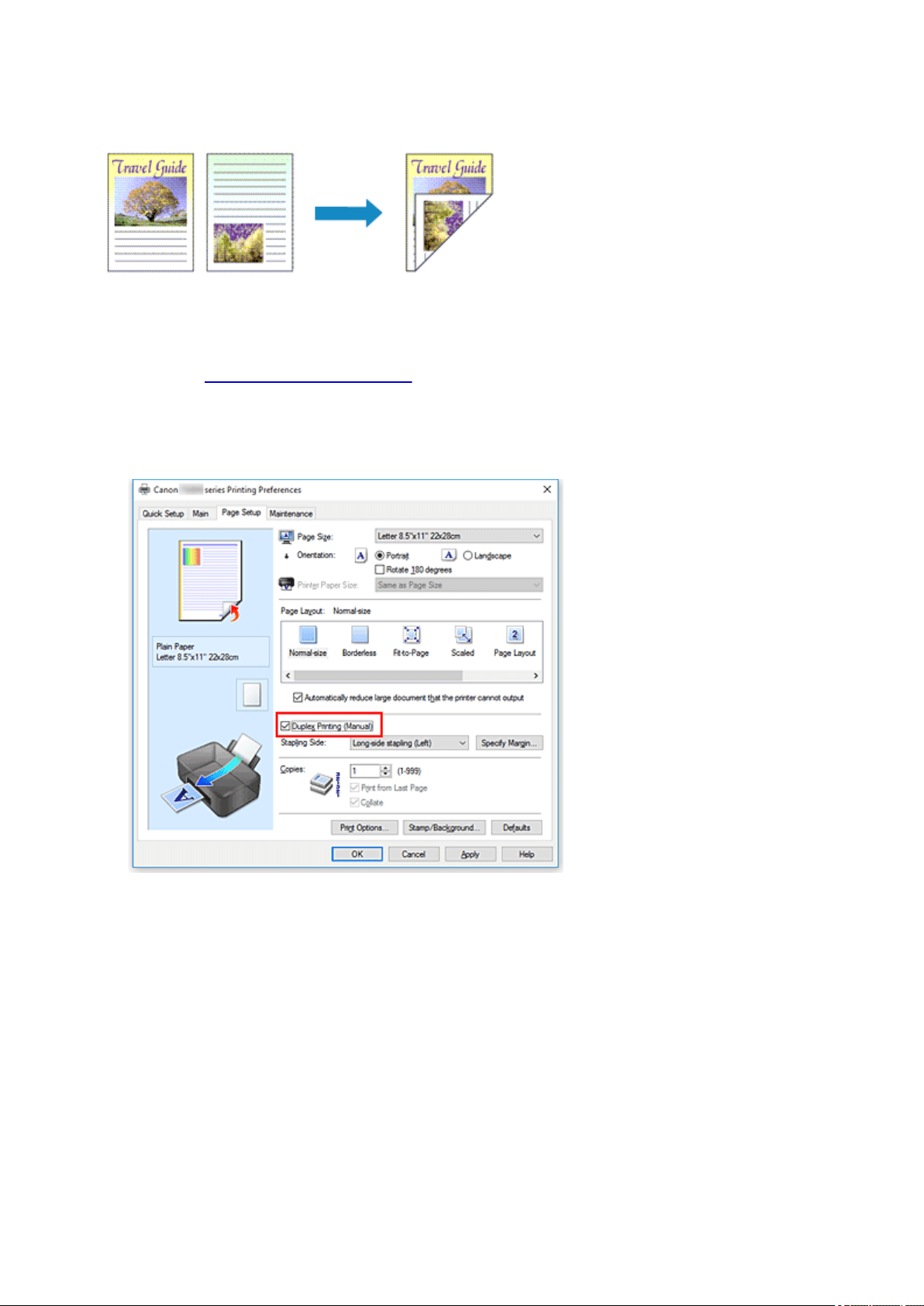Image resolution: width=924 pixels, height=1306 pixels.
Task: Increase copies with the up spinner arrow
Action: (386, 768)
